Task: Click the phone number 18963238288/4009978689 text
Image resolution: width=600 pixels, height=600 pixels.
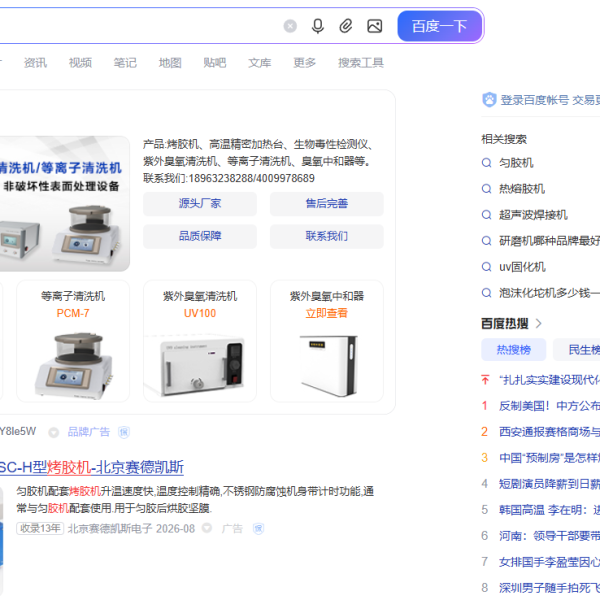Action: click(251, 178)
